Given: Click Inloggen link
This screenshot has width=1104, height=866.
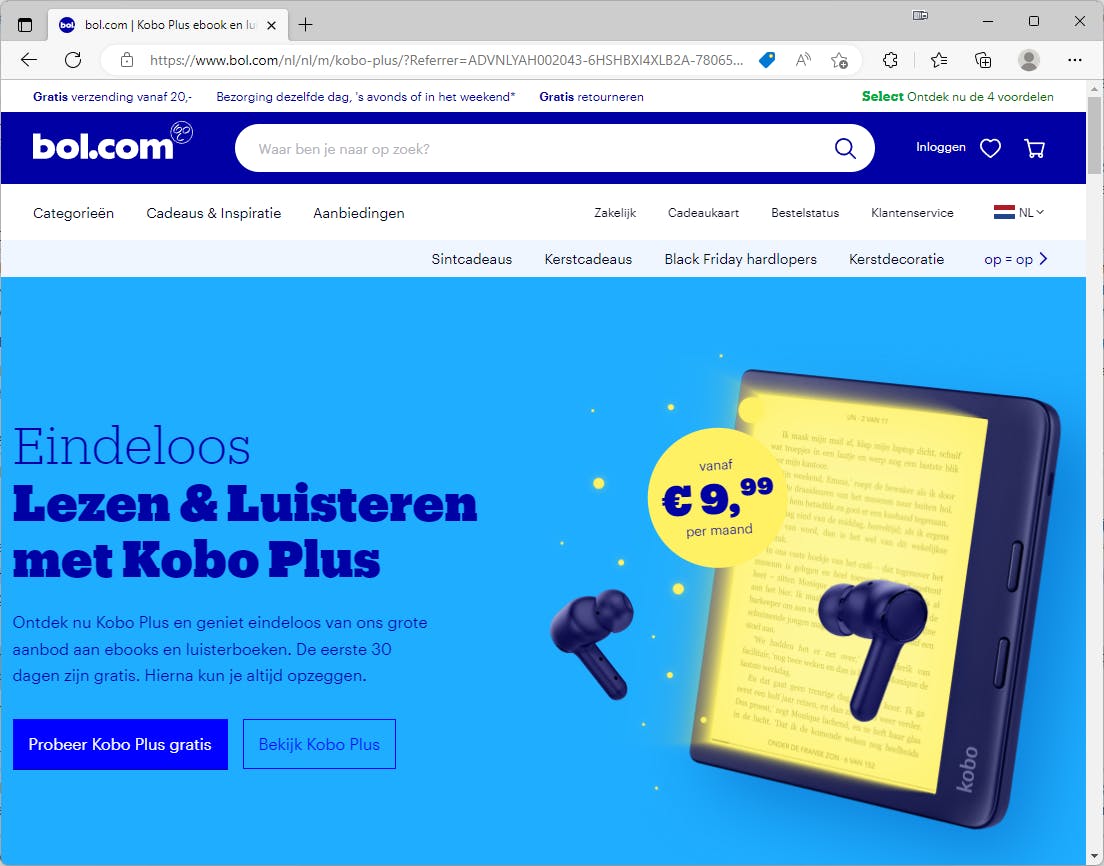Looking at the screenshot, I should click(x=941, y=147).
